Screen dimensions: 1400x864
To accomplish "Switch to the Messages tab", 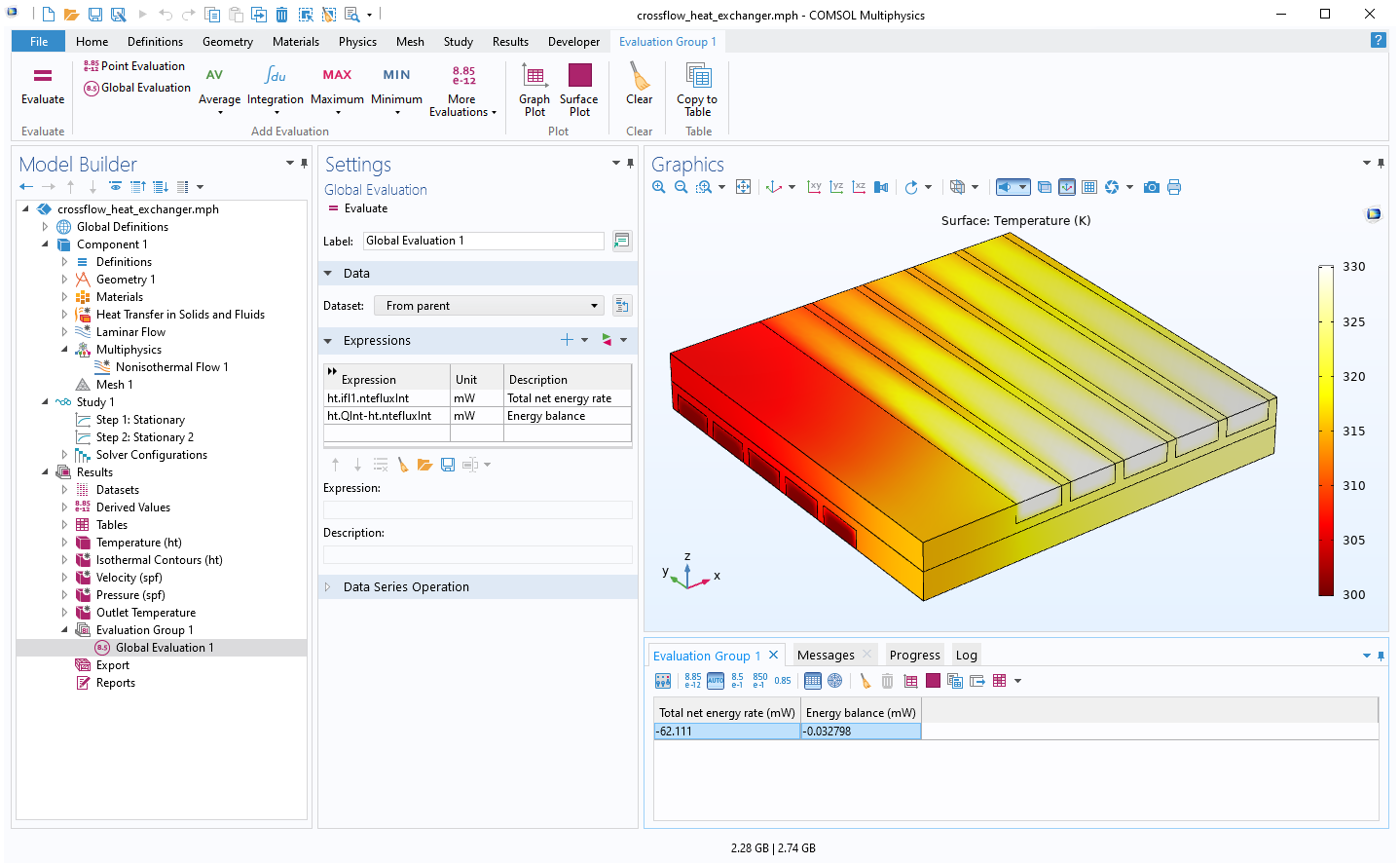I will 826,656.
